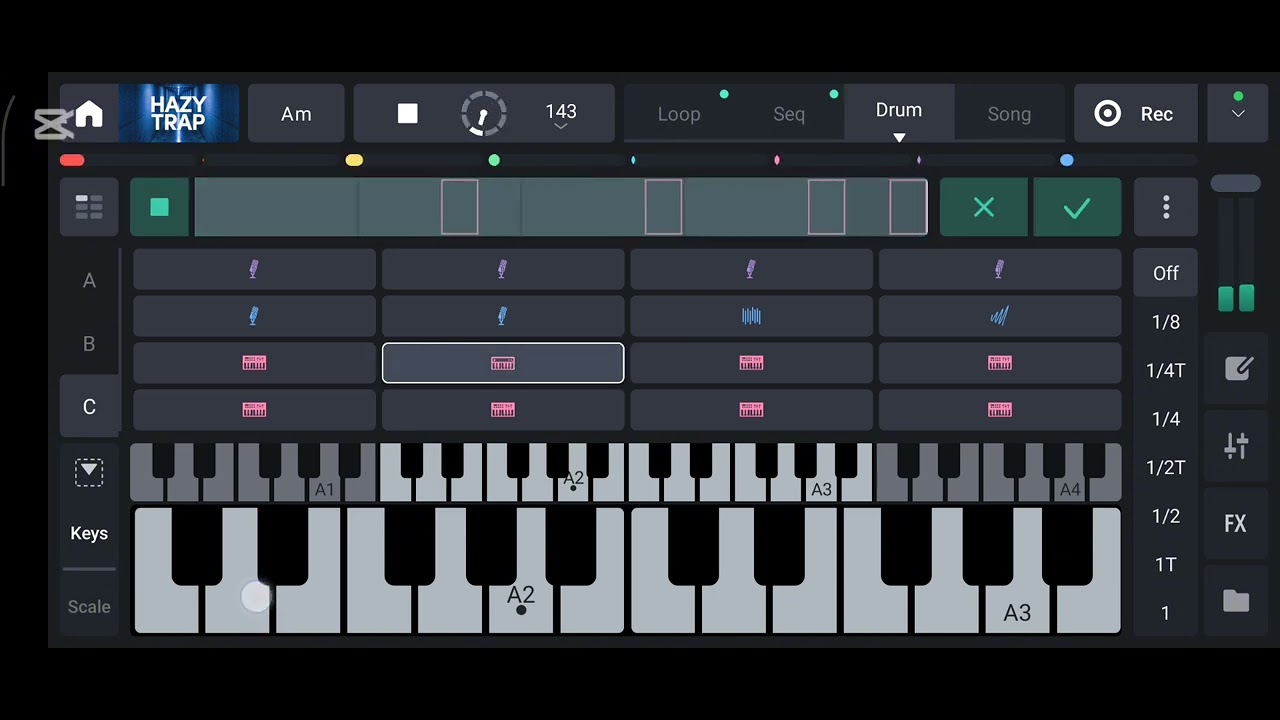
Task: Start recording with the Rec button
Action: (1134, 114)
